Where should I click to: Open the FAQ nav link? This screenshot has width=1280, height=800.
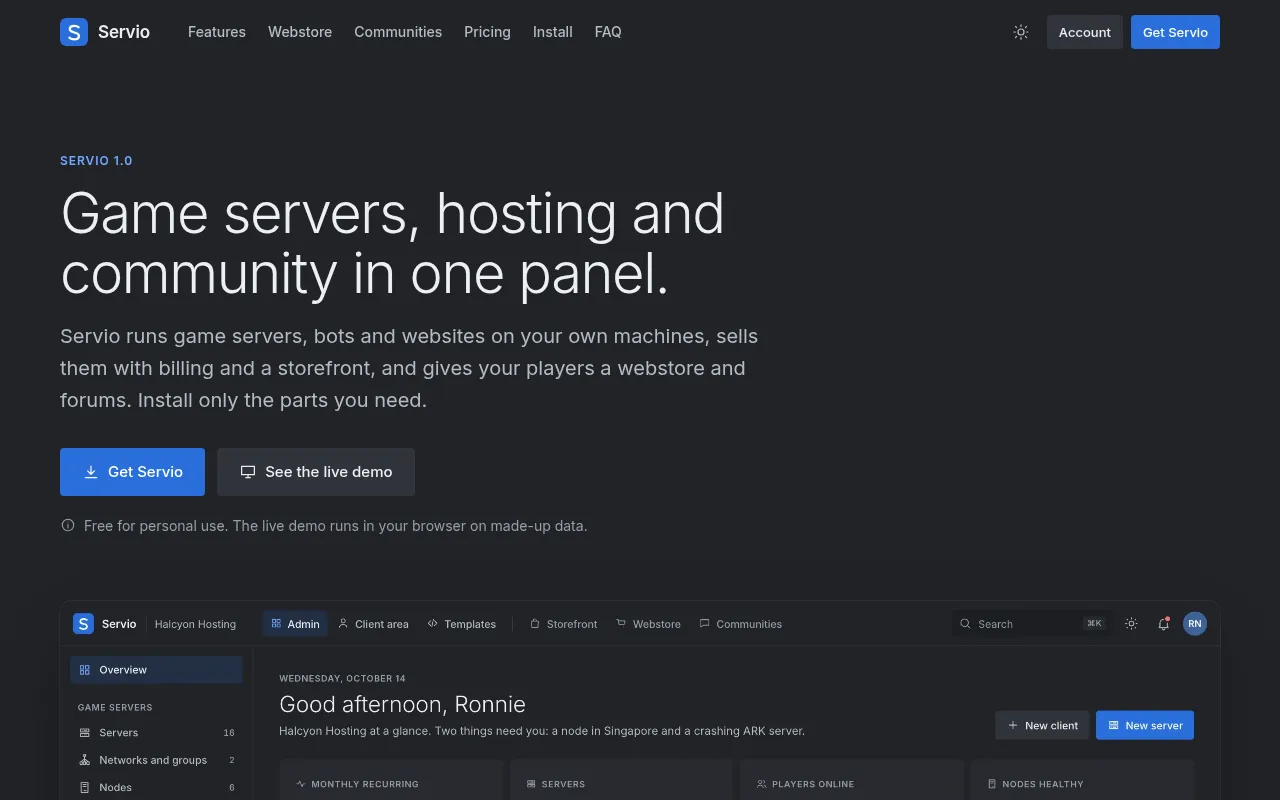click(x=608, y=32)
